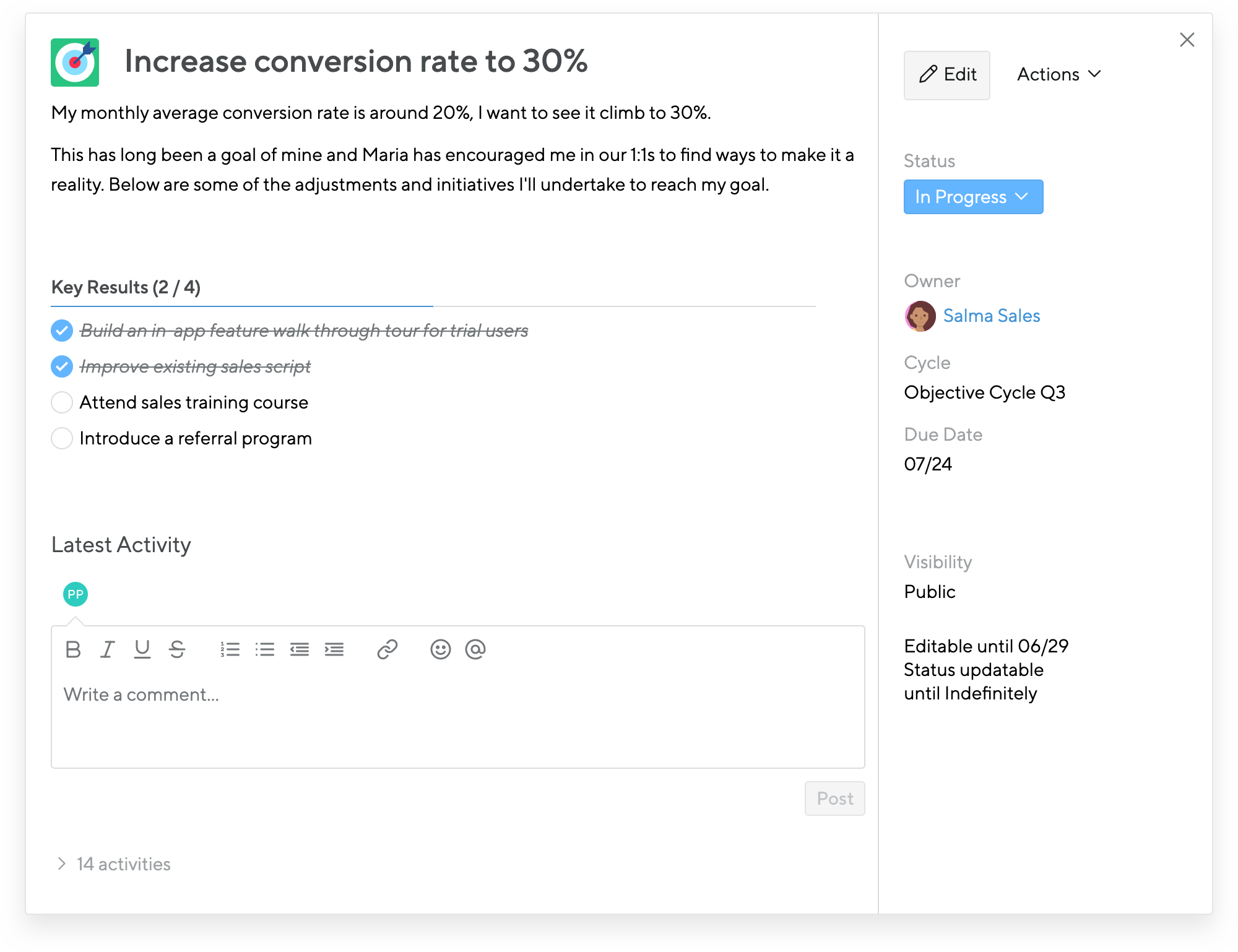Mention a teammate with the @ icon
1238x952 pixels.
coord(475,649)
